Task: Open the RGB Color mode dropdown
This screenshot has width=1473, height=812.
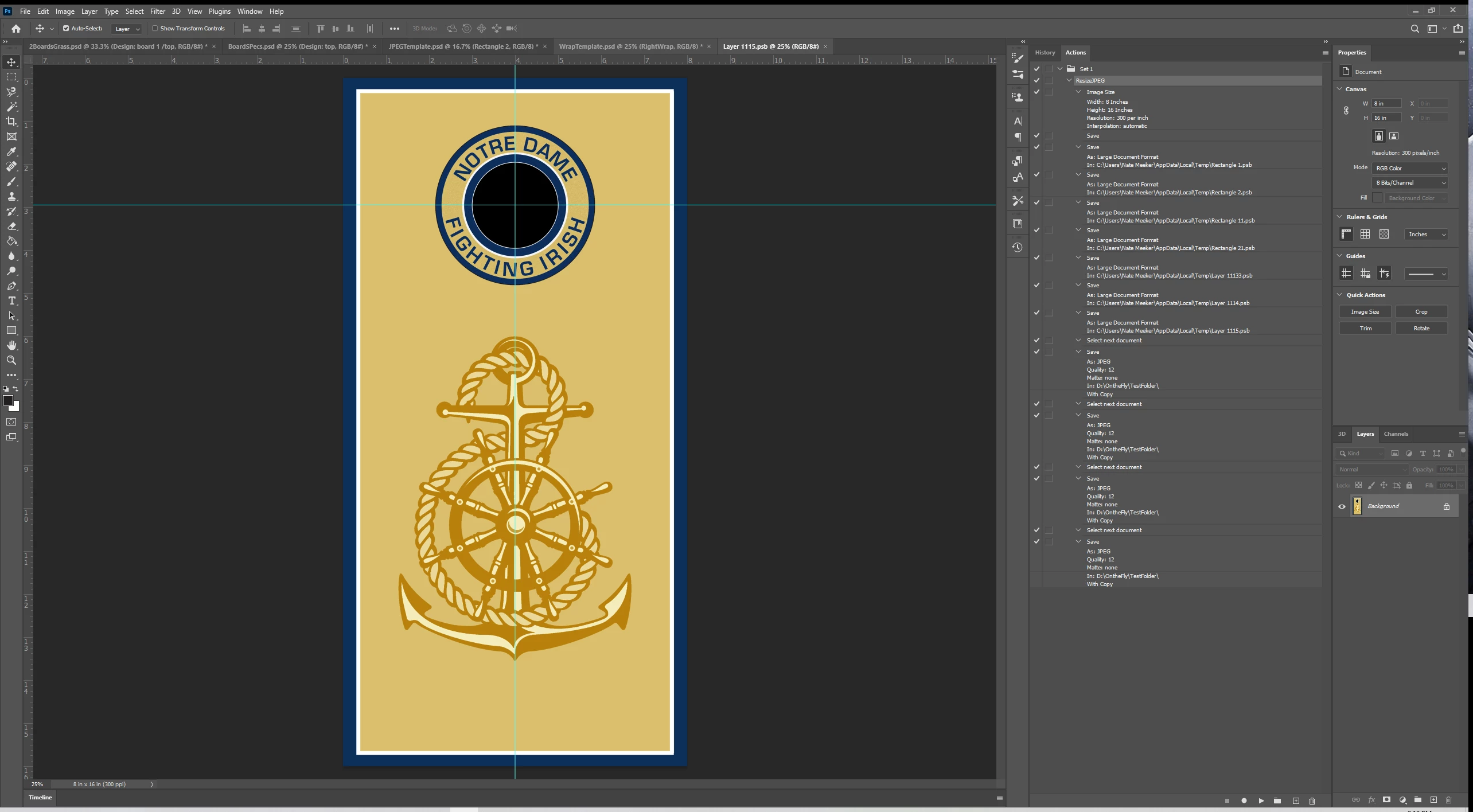Action: [1410, 168]
